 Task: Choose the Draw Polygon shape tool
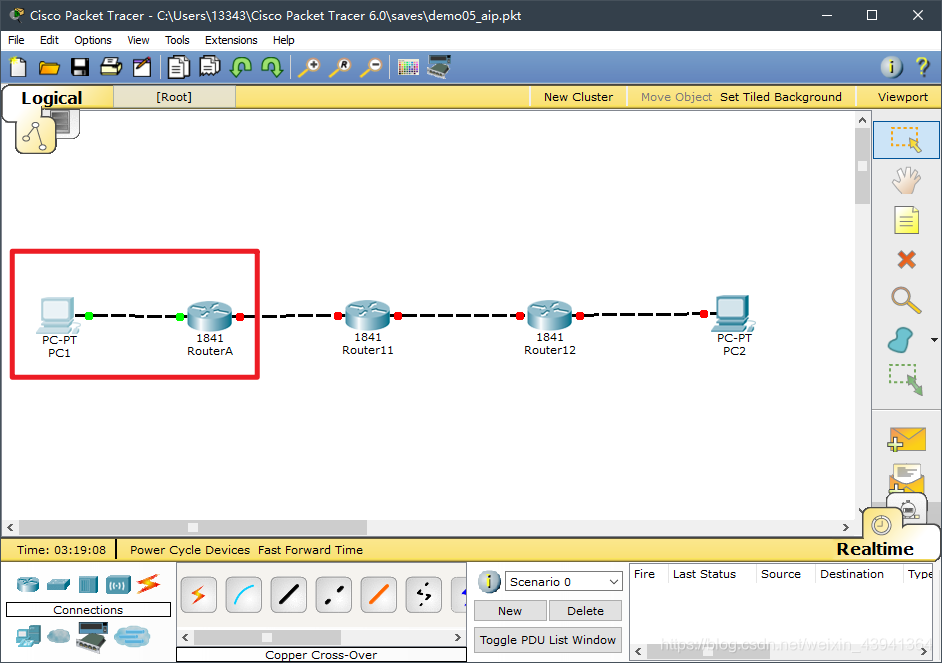901,340
